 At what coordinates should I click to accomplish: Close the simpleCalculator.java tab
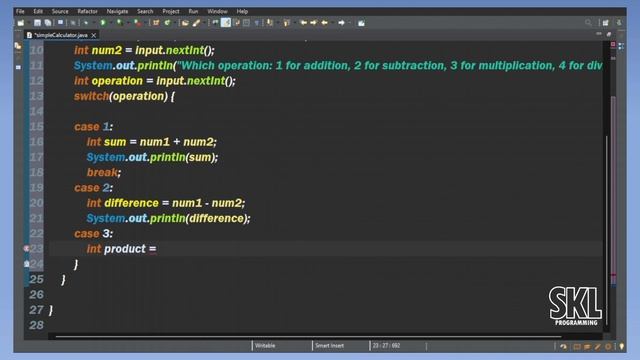click(93, 36)
